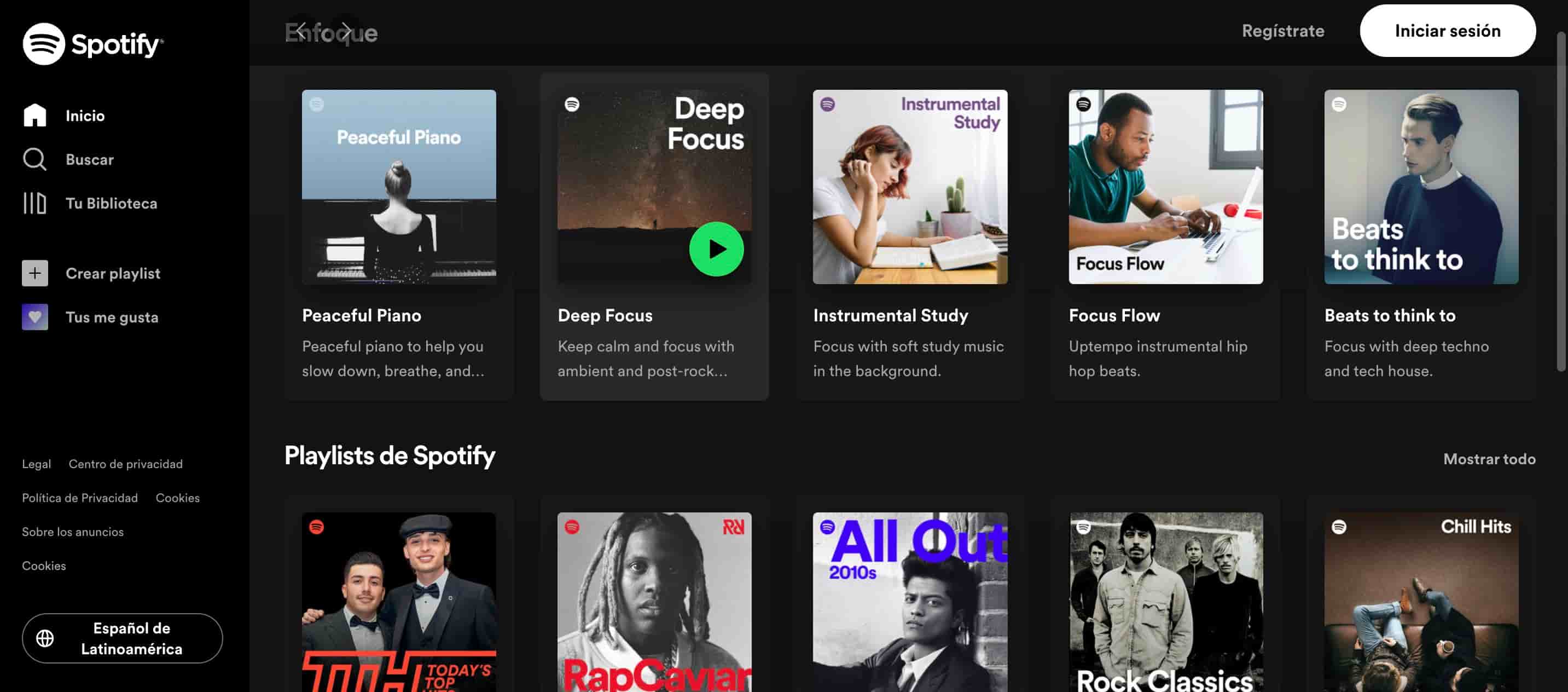The image size is (1568, 692).
Task: Click Mostrar todo for Playlists de Spotify
Action: click(1489, 459)
